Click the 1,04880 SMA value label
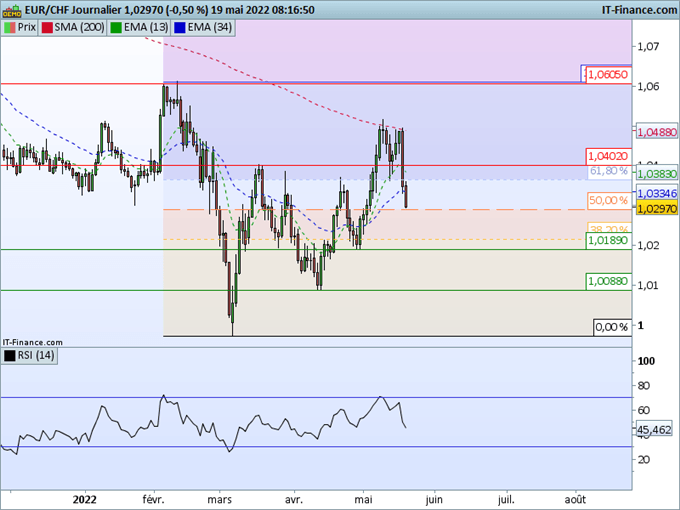The width and height of the screenshot is (680, 510). tap(657, 132)
